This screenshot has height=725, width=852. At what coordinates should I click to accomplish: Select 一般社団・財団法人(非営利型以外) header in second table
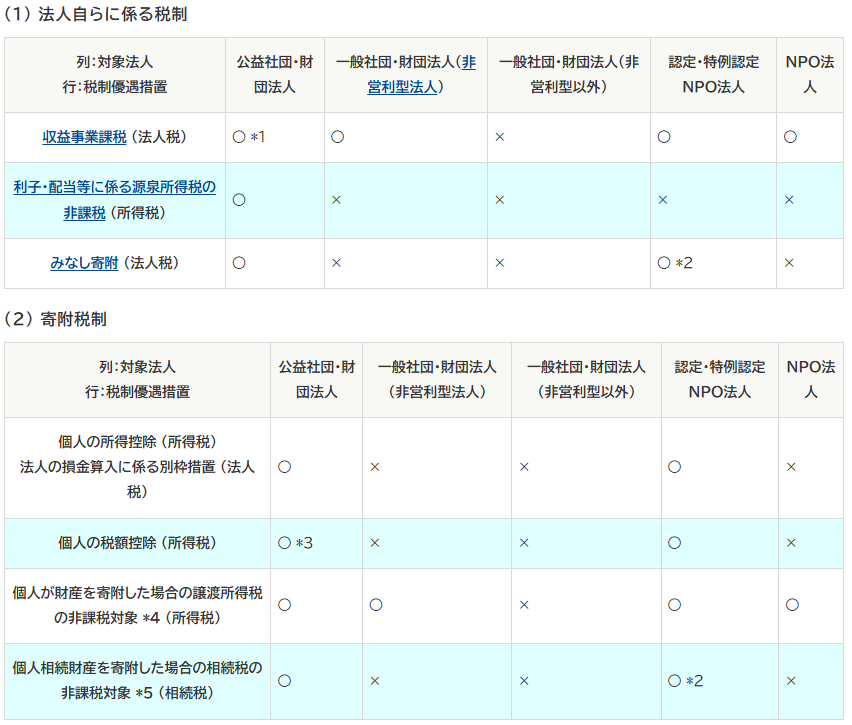pyautogui.click(x=586, y=379)
